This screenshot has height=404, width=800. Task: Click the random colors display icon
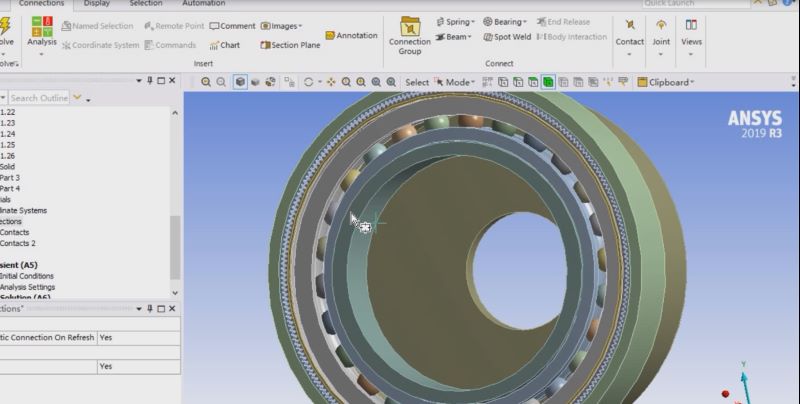[270, 82]
